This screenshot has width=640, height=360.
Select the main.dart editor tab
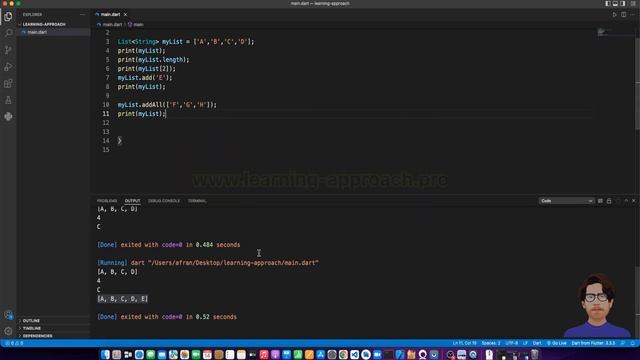[110, 14]
